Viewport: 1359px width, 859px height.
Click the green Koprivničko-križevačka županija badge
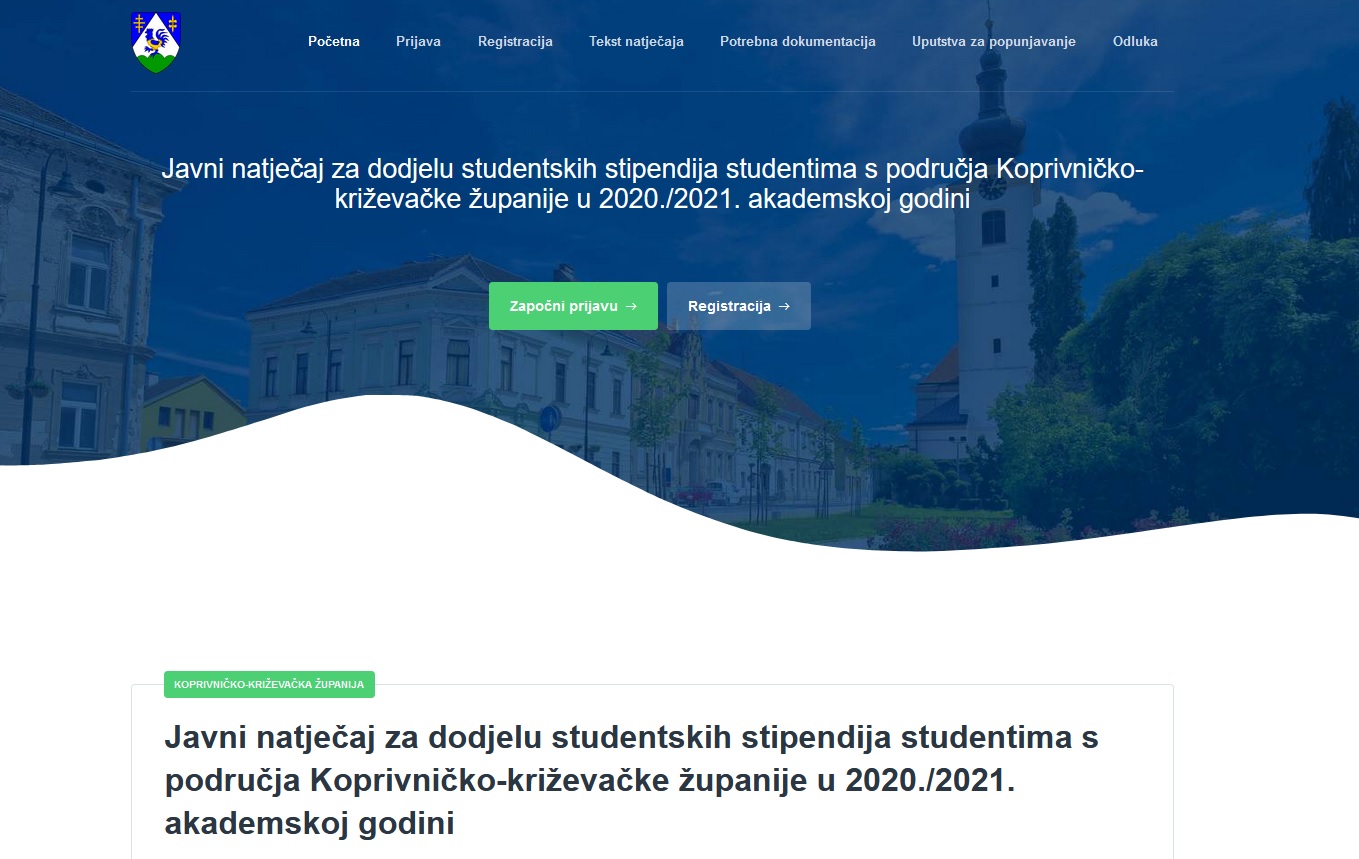coord(269,685)
